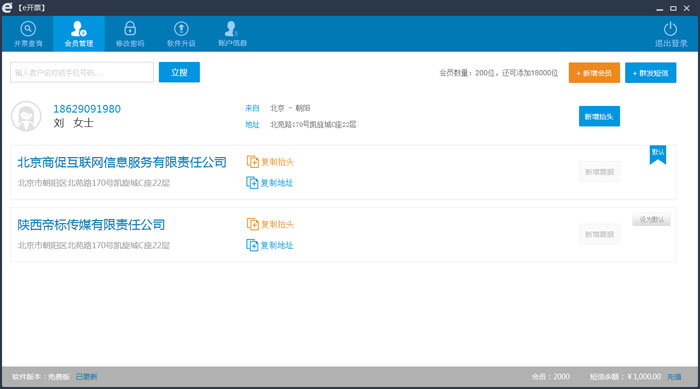Click the 充值 recharge link
Viewport: 700px width, 389px height.
674,377
